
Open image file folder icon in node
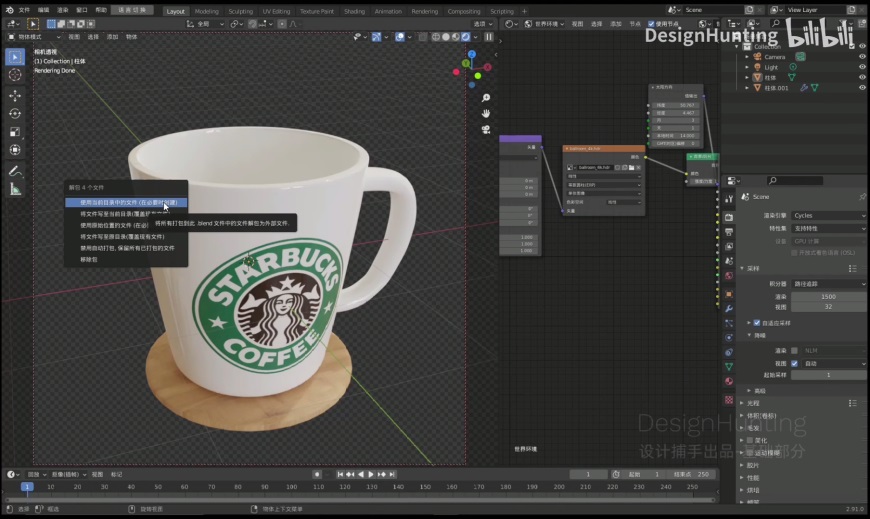(x=631, y=167)
